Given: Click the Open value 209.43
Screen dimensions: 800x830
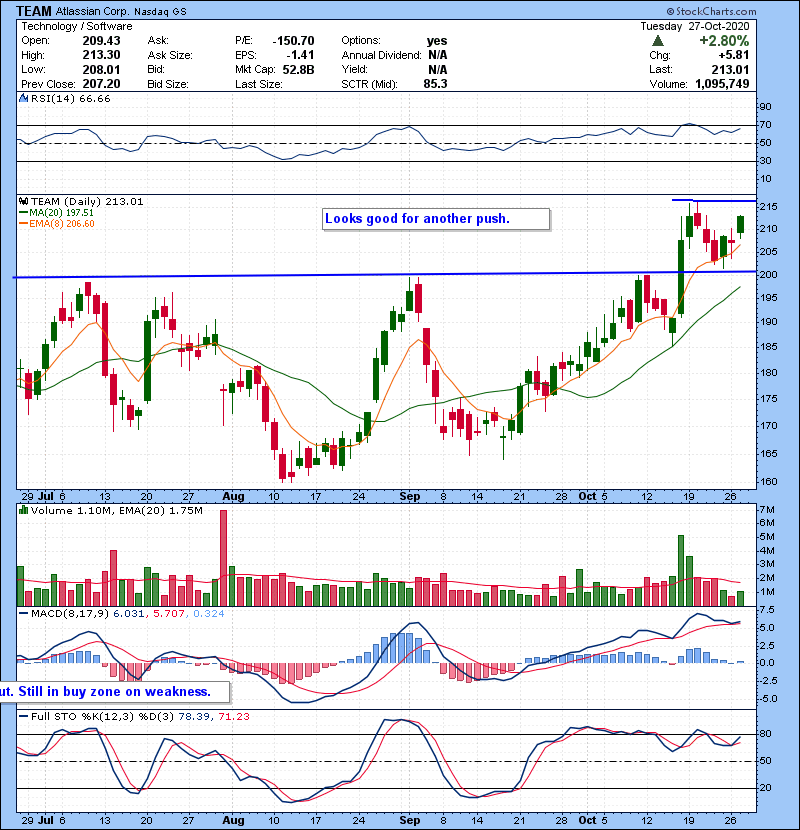Looking at the screenshot, I should pyautogui.click(x=101, y=41).
